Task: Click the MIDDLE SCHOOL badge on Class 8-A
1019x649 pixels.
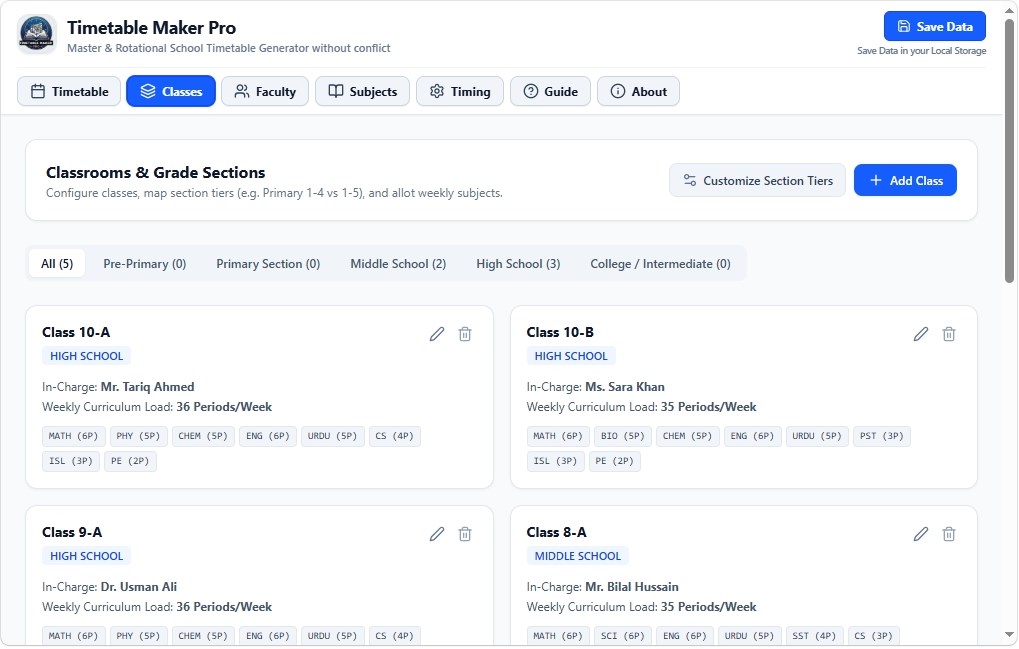Action: pos(578,556)
